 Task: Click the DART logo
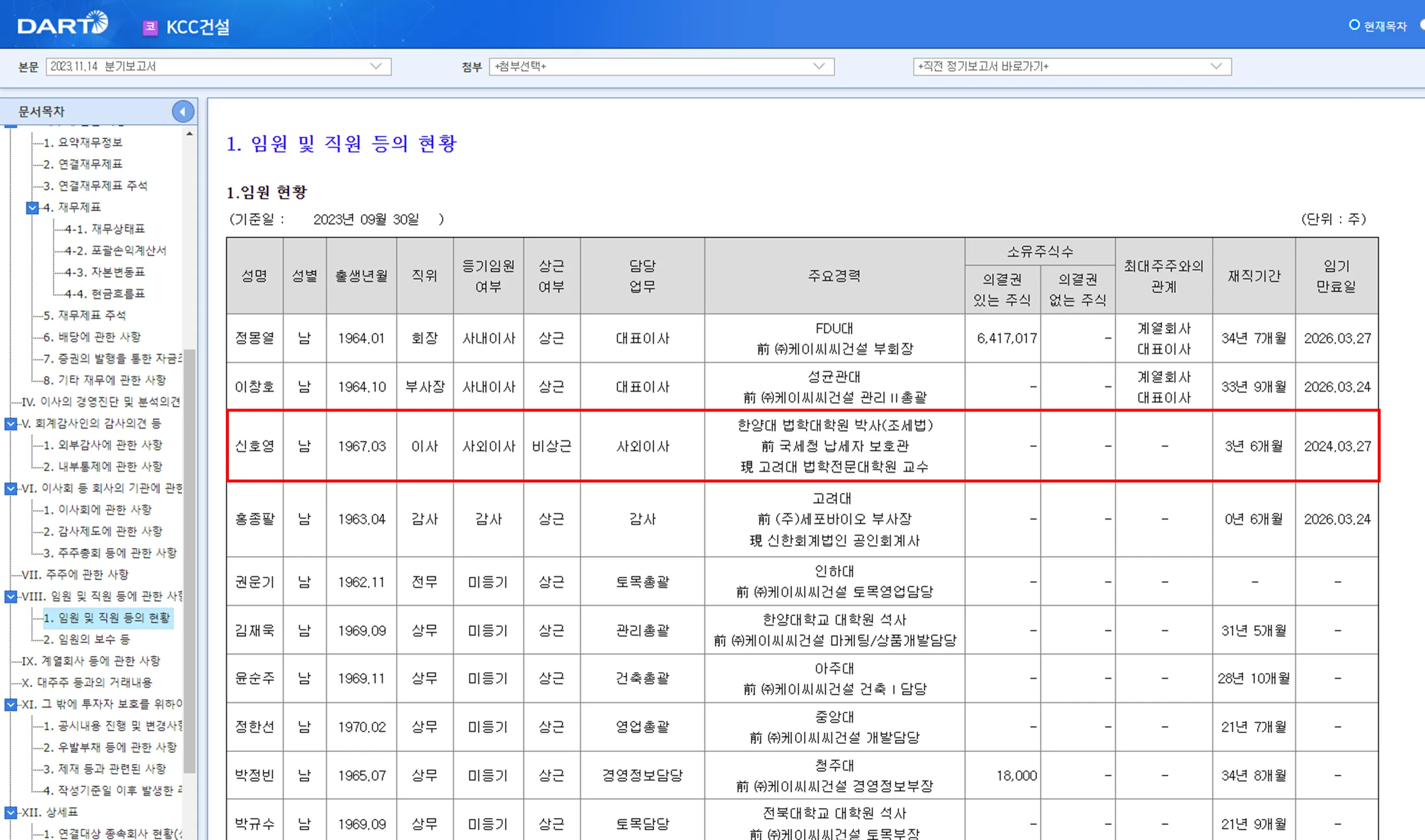pyautogui.click(x=62, y=24)
